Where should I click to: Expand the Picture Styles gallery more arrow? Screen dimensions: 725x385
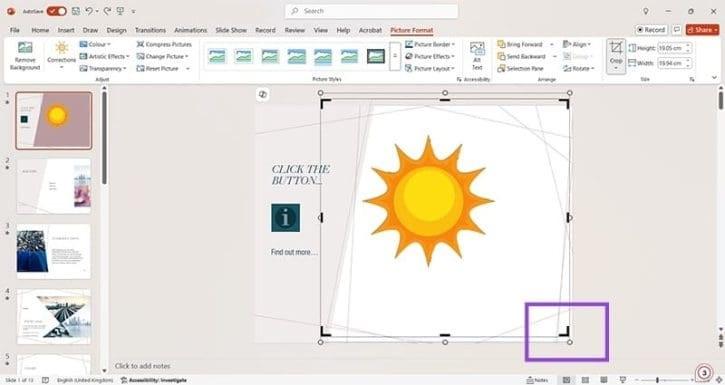(x=395, y=56)
